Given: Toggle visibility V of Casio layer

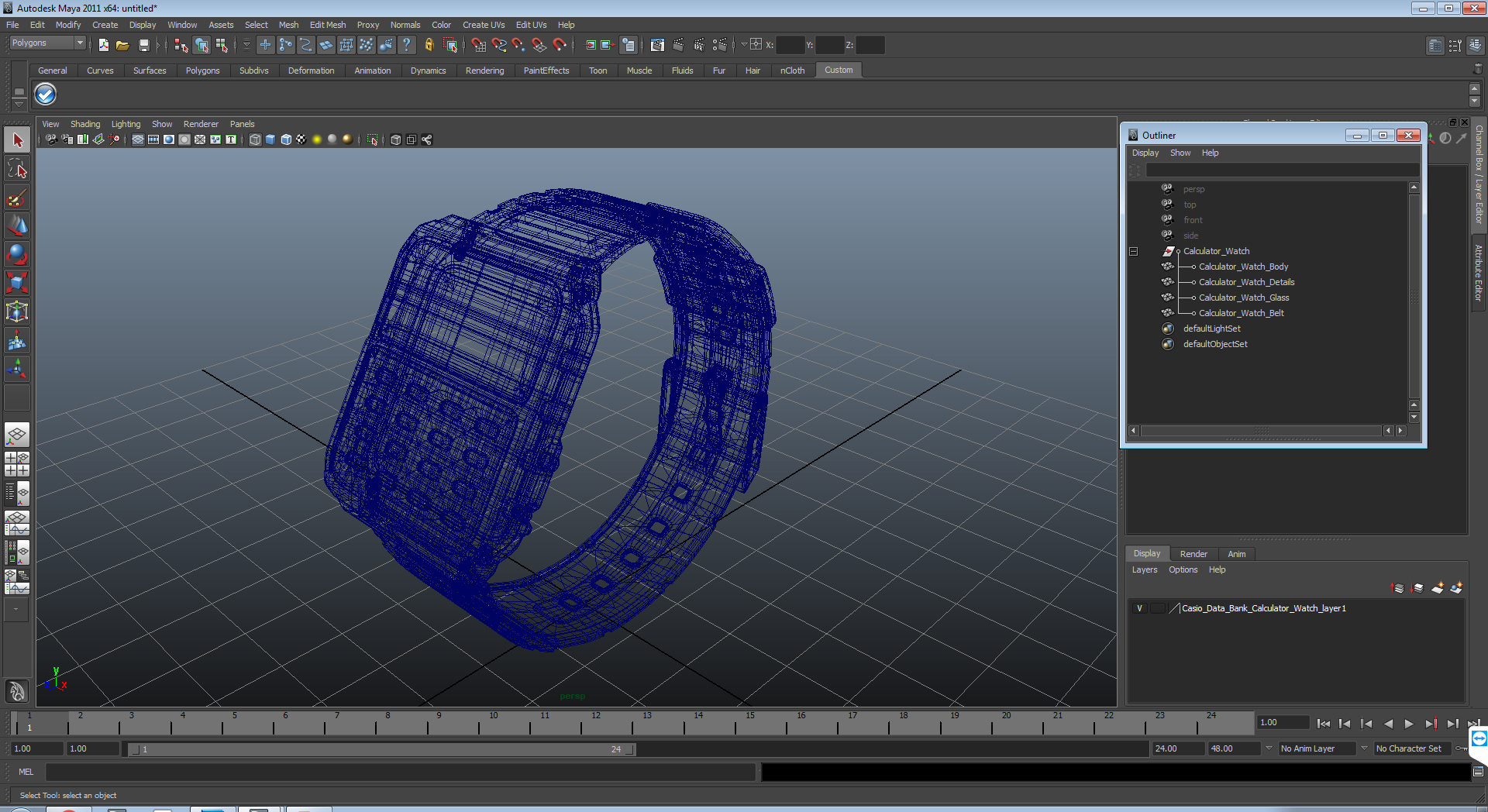Looking at the screenshot, I should (x=1139, y=608).
